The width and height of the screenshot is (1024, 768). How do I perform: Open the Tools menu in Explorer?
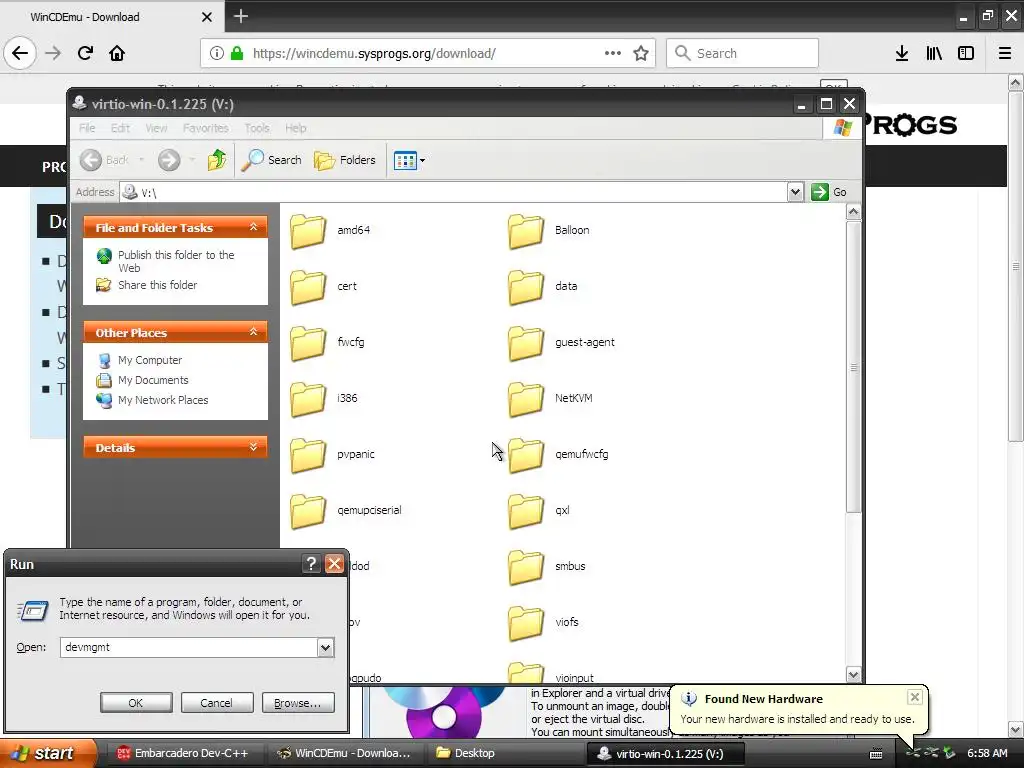coord(257,128)
